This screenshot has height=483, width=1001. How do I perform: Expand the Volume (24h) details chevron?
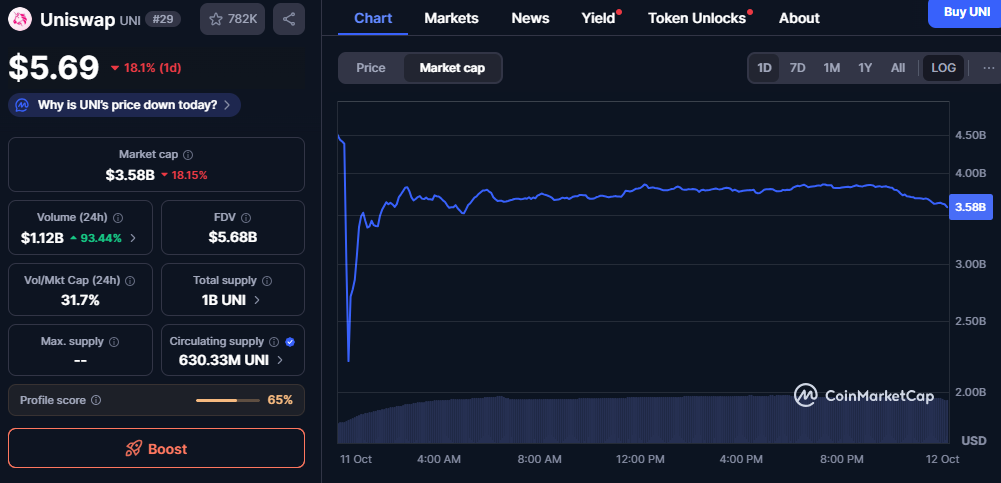133,238
